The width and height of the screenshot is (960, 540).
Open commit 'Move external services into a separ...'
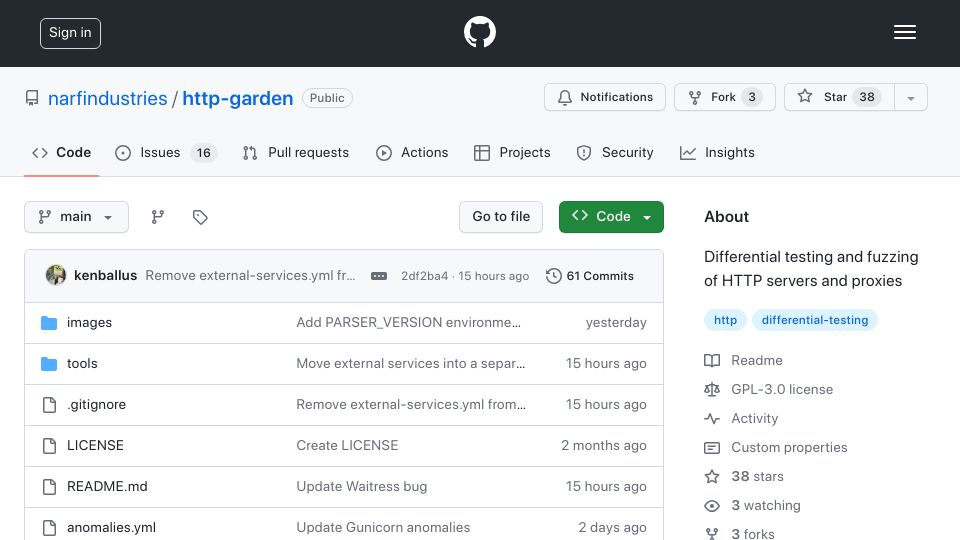coord(411,364)
